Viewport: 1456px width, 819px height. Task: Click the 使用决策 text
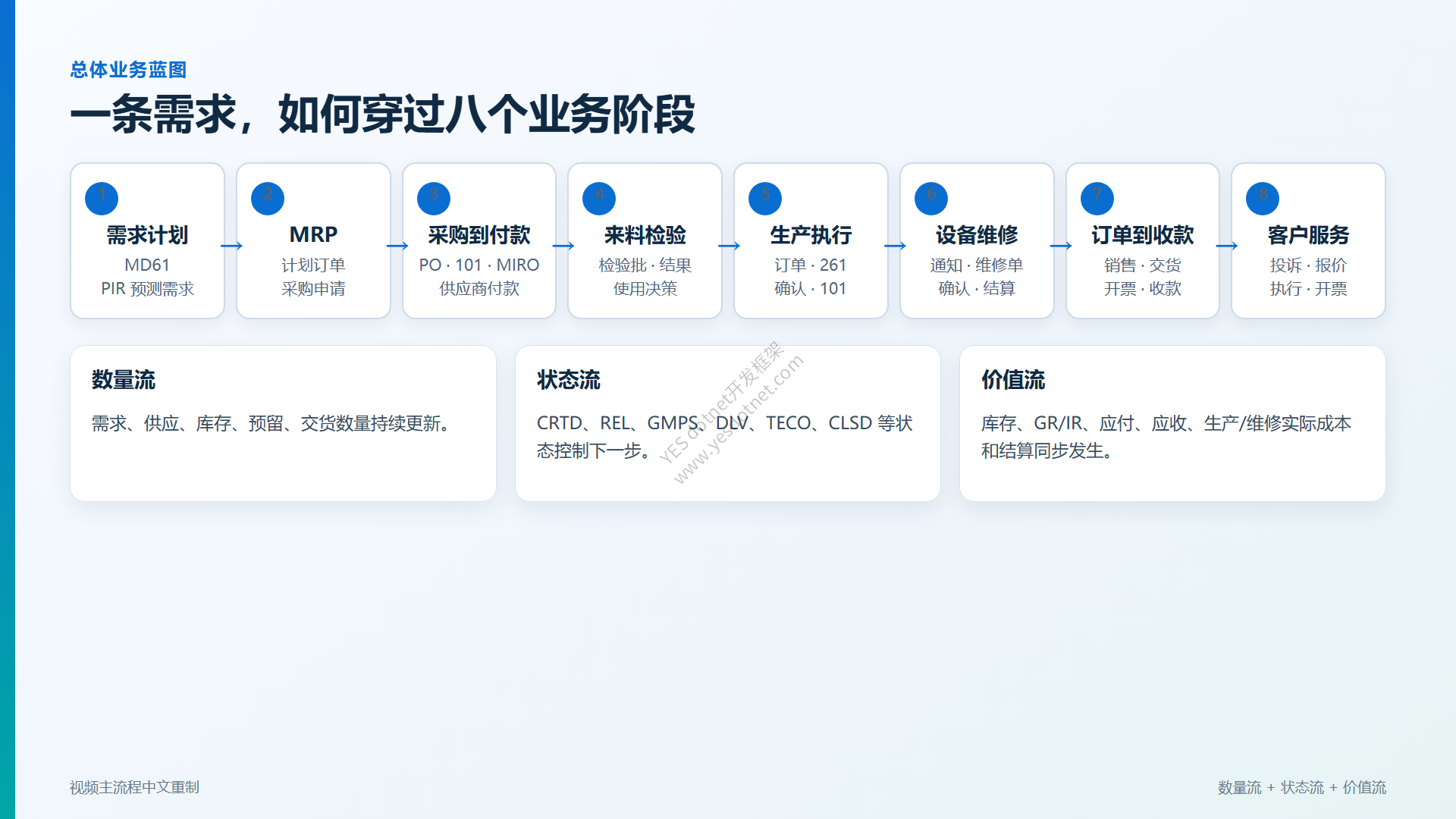click(645, 289)
